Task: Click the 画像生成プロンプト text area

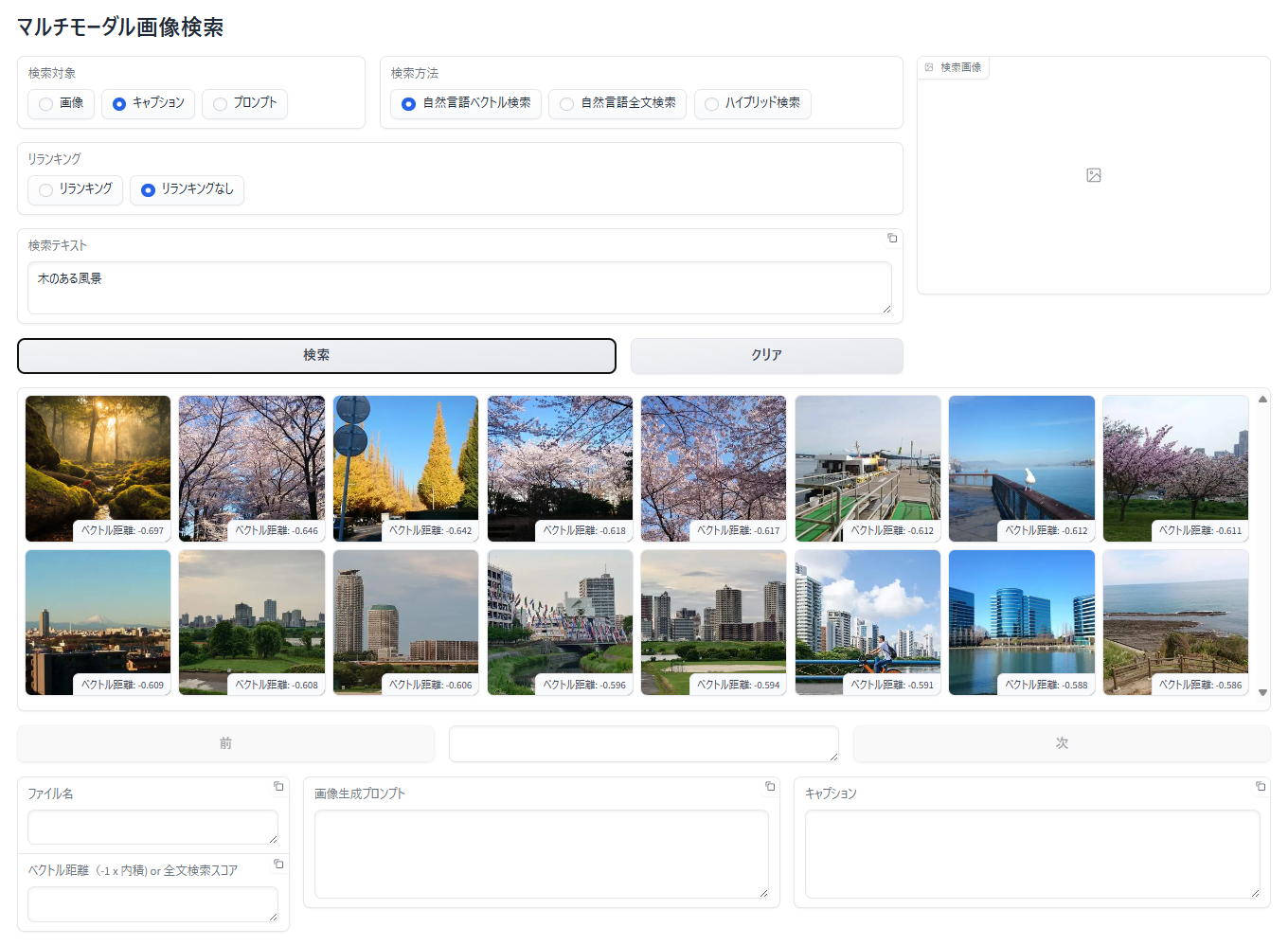Action: tap(541, 854)
